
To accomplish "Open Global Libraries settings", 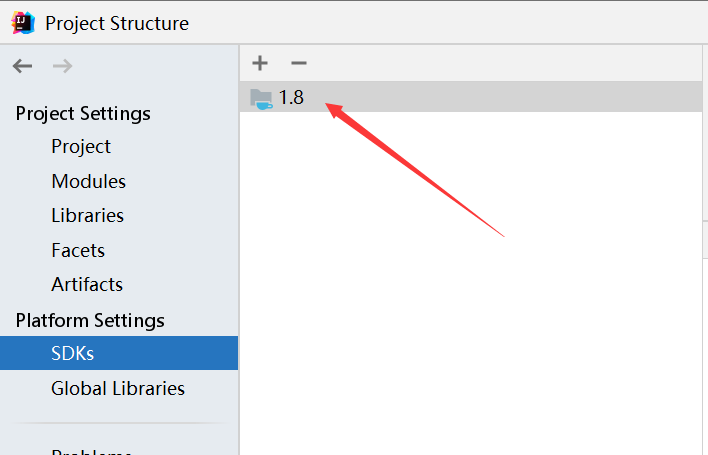I will point(118,388).
